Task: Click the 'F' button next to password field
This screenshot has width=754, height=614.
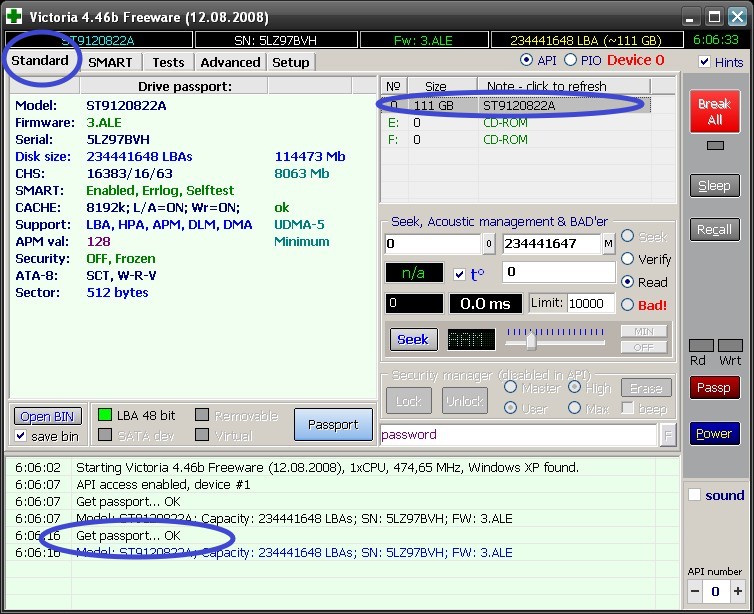Action: [668, 434]
